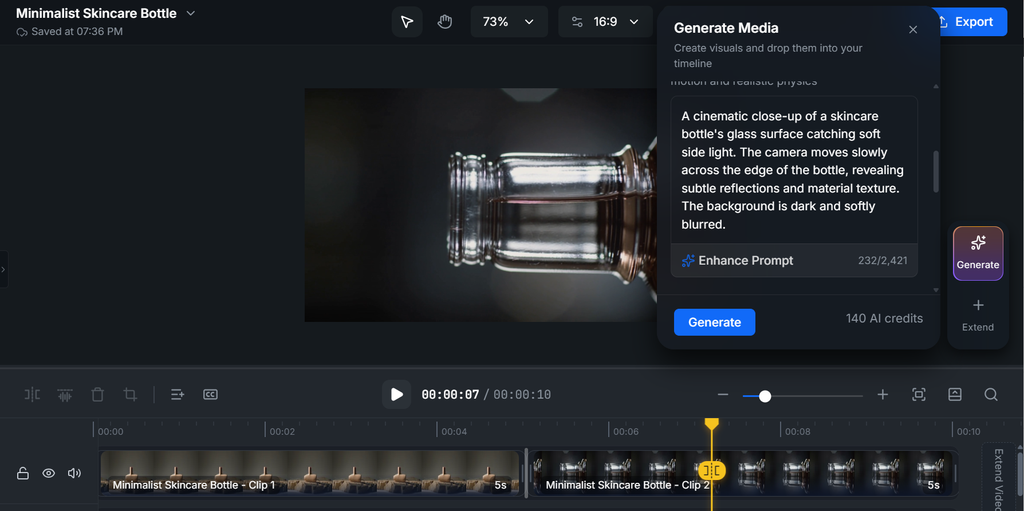Toggle the track lock icon
Viewport: 1024px width, 511px height.
pos(22,473)
